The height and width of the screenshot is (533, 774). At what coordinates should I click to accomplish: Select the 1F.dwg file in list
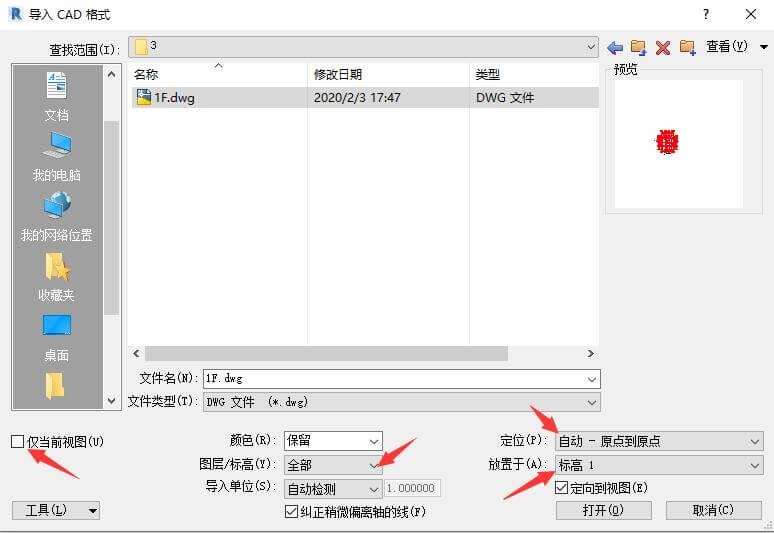[365, 97]
